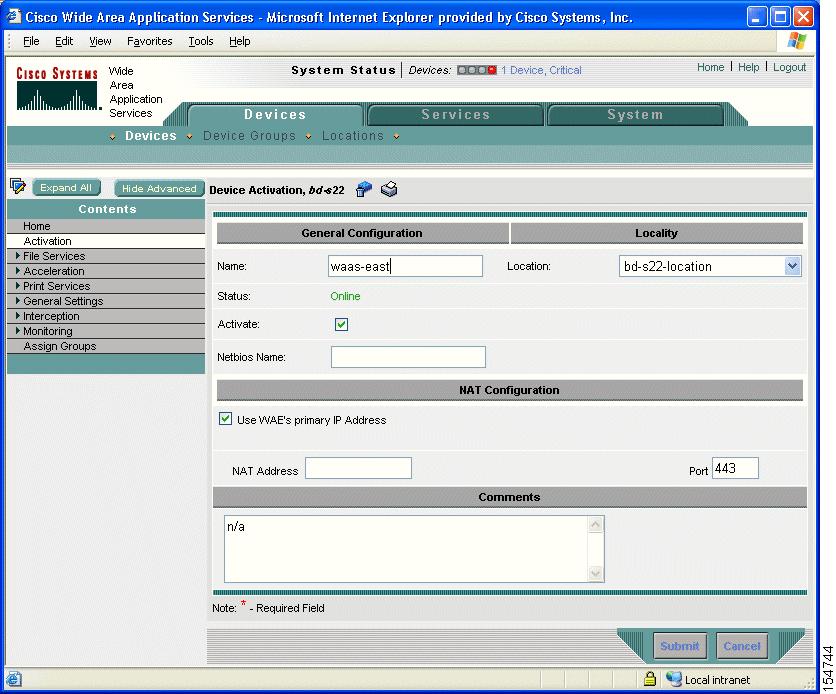Open the Location dropdown
This screenshot has width=836, height=694.
click(792, 266)
